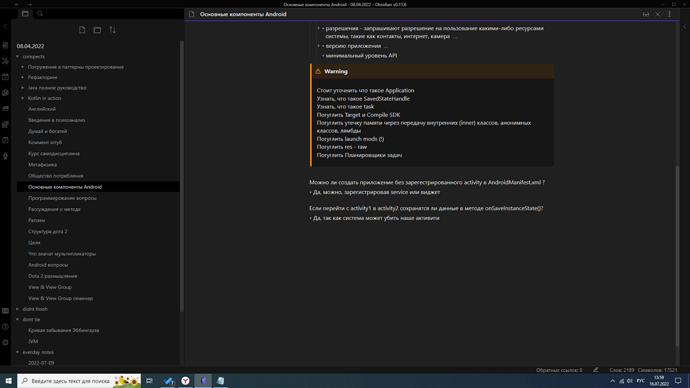Open the file explorer tab in sidebar

25,14
